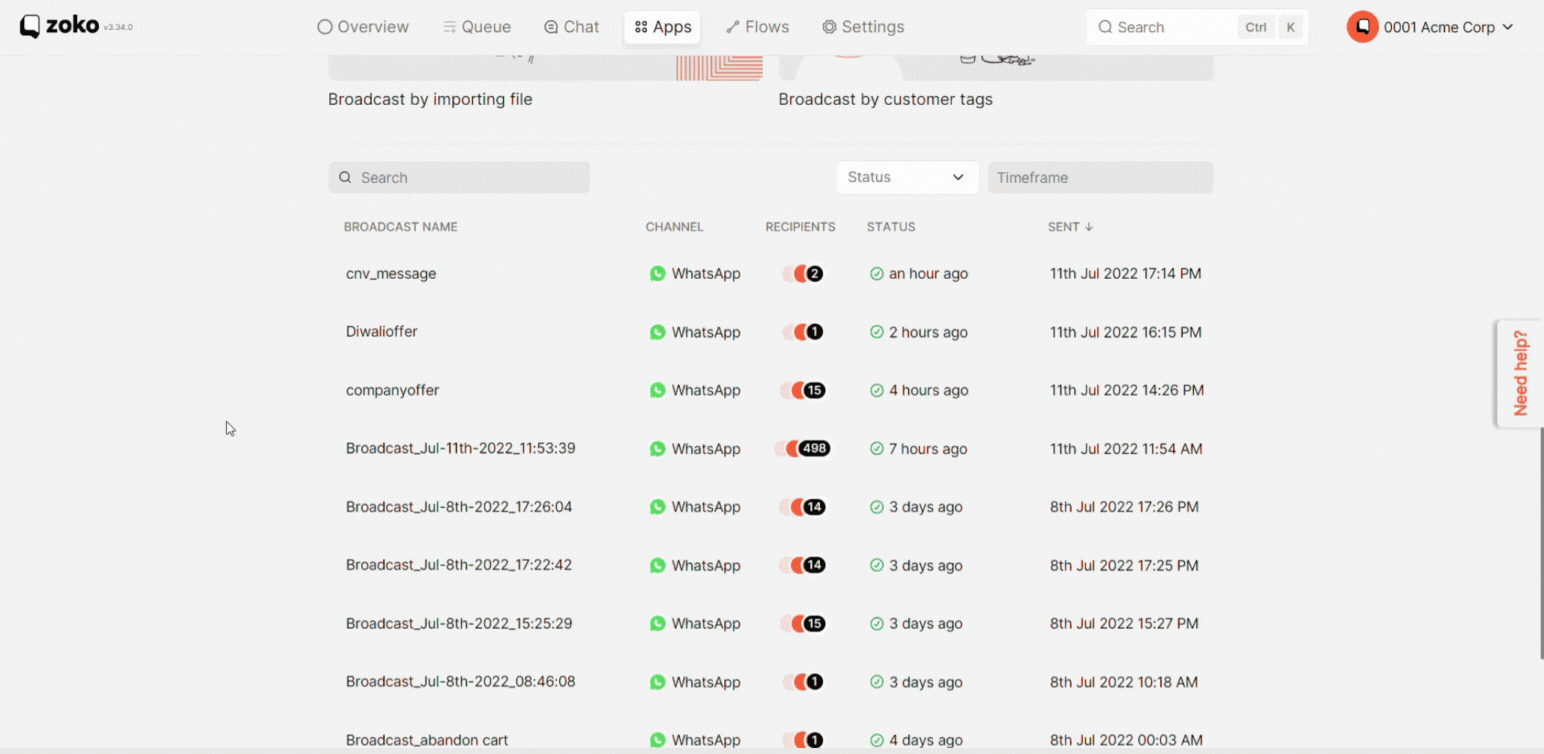Image resolution: width=1544 pixels, height=754 pixels.
Task: Open the Settings tab
Action: (x=863, y=27)
